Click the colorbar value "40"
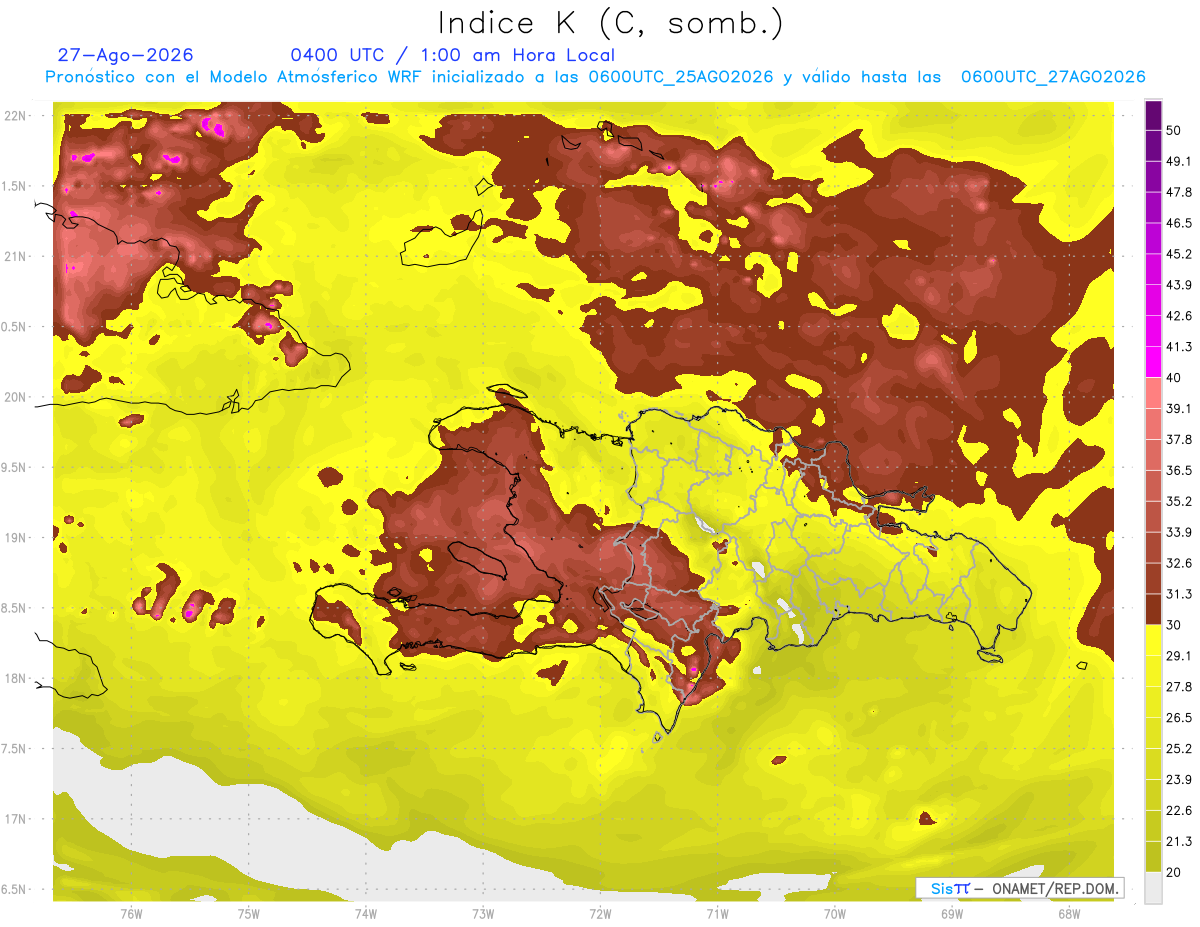 click(1174, 377)
